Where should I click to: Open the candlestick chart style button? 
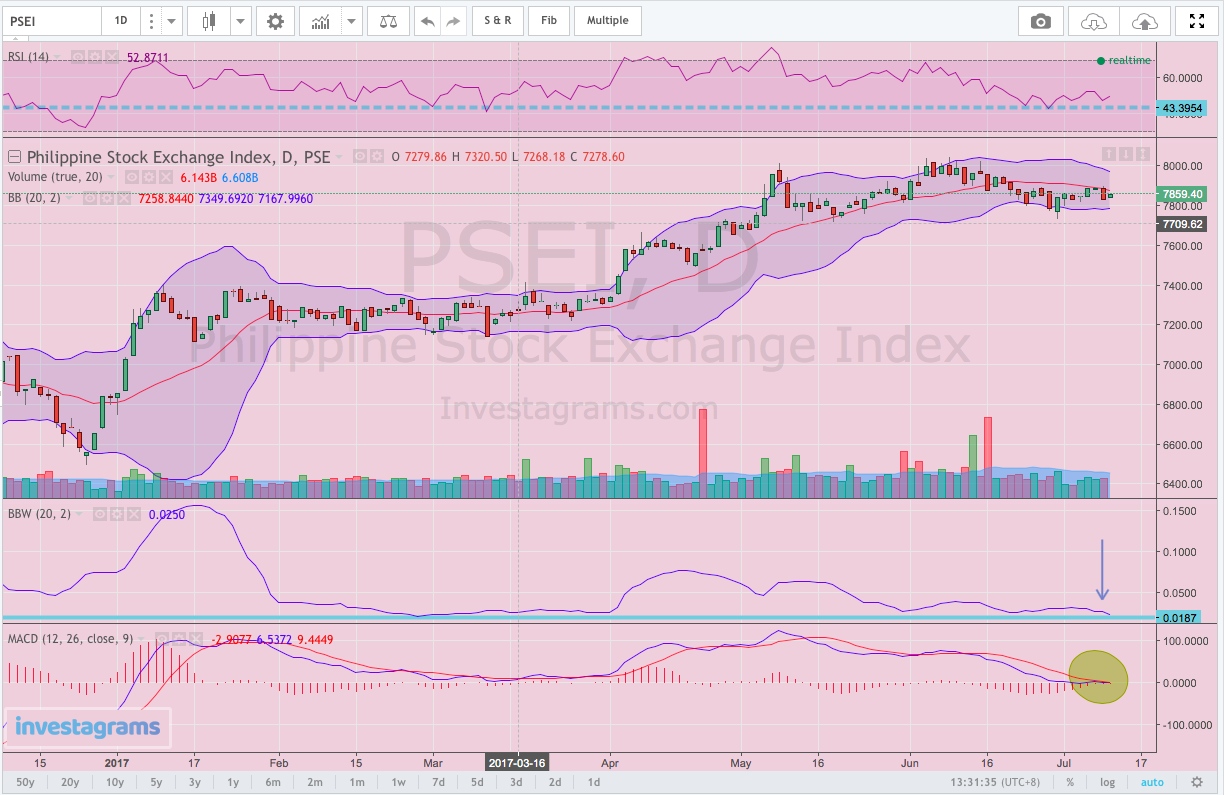(x=209, y=20)
